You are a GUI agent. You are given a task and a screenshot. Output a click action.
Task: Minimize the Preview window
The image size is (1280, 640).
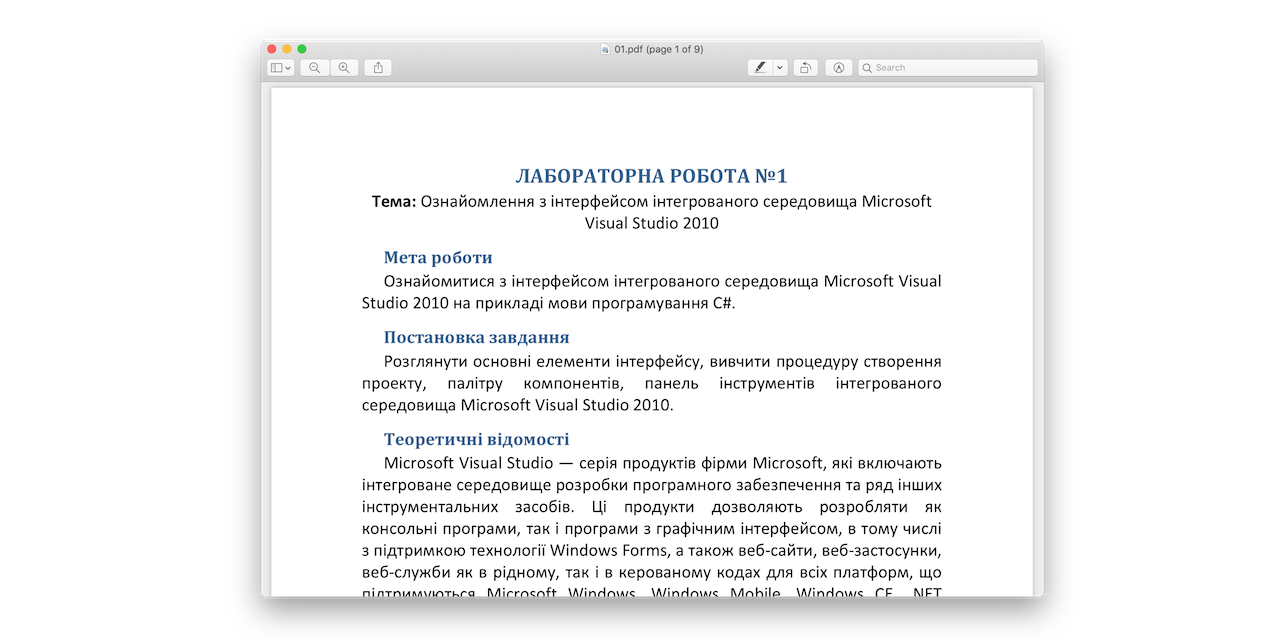pyautogui.click(x=287, y=49)
